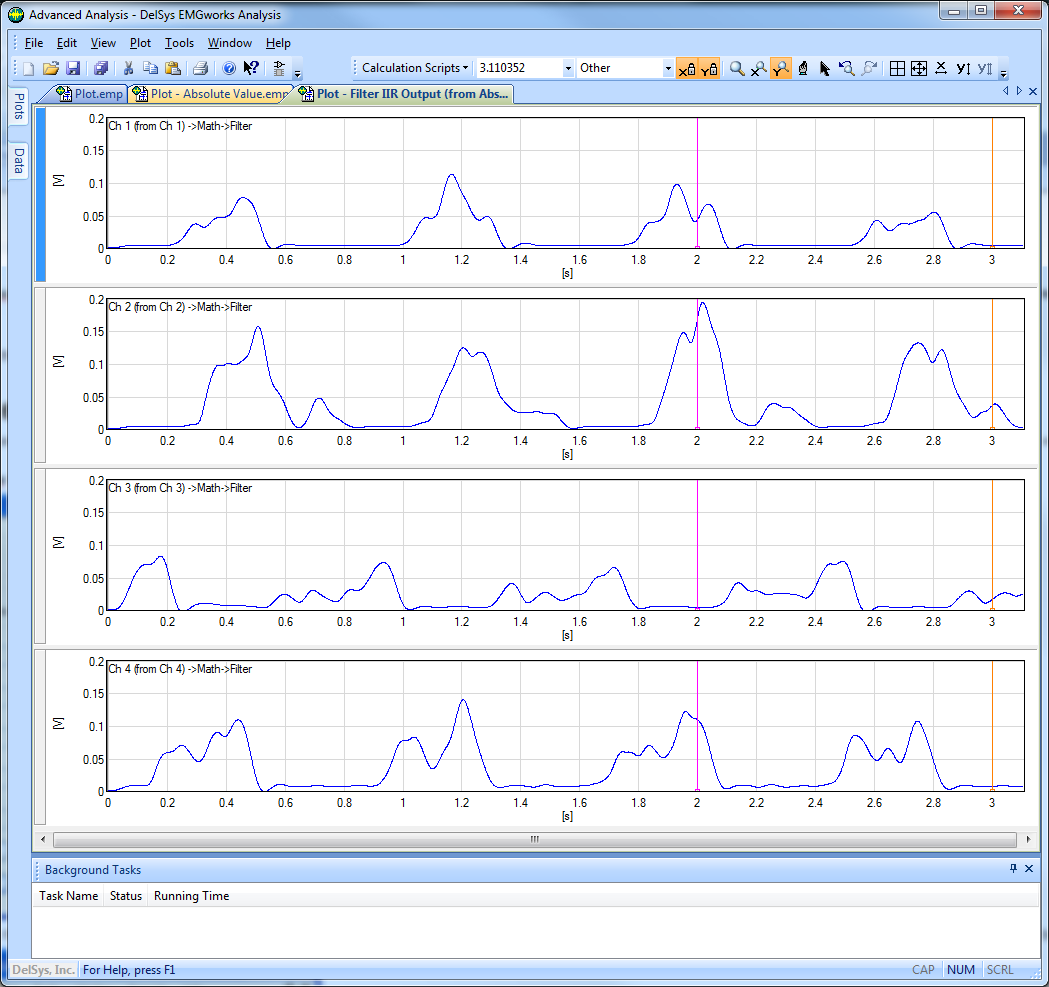Expand the 3.110352 value combo box
Image resolution: width=1049 pixels, height=987 pixels.
[568, 68]
